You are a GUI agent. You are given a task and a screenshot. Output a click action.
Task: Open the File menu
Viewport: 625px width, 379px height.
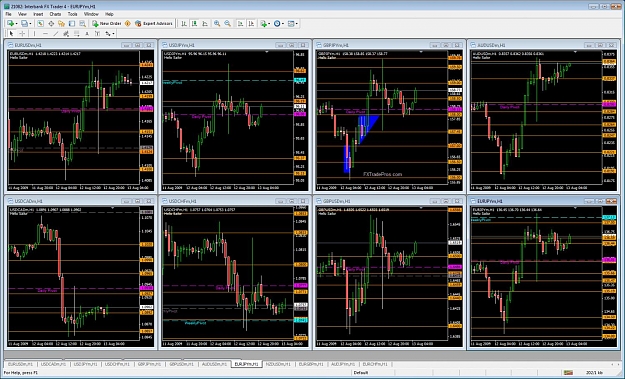pos(8,14)
